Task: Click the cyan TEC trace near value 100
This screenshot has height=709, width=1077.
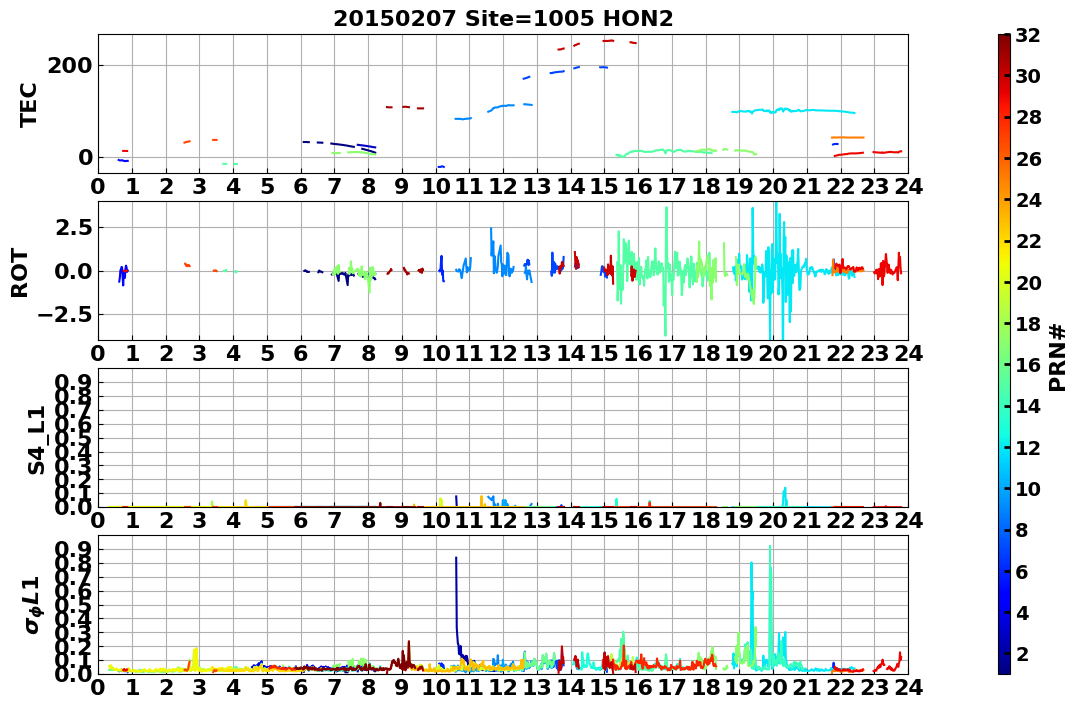Action: 793,111
